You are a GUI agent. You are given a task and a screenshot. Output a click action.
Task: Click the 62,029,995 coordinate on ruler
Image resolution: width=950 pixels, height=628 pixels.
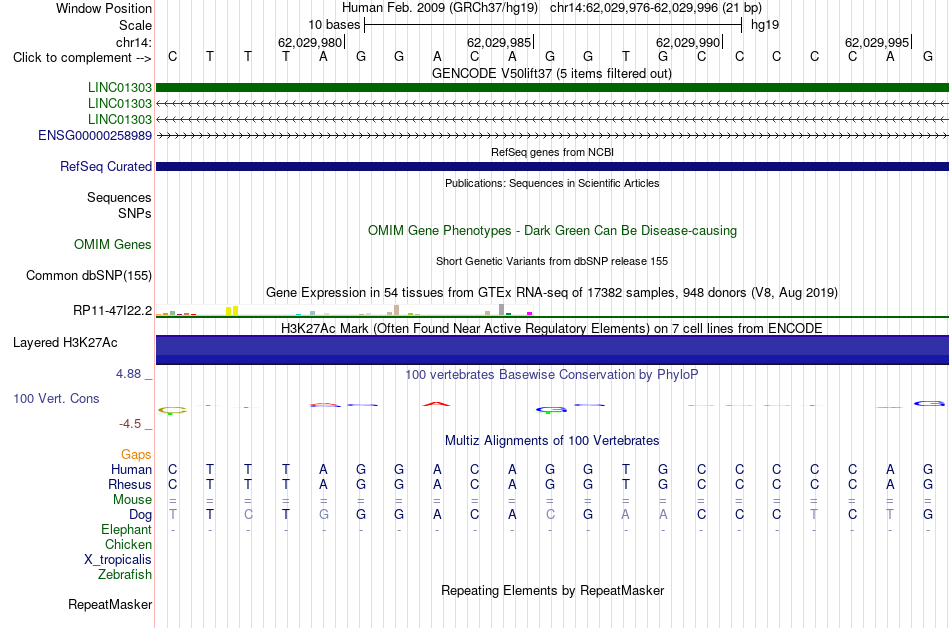click(x=877, y=42)
